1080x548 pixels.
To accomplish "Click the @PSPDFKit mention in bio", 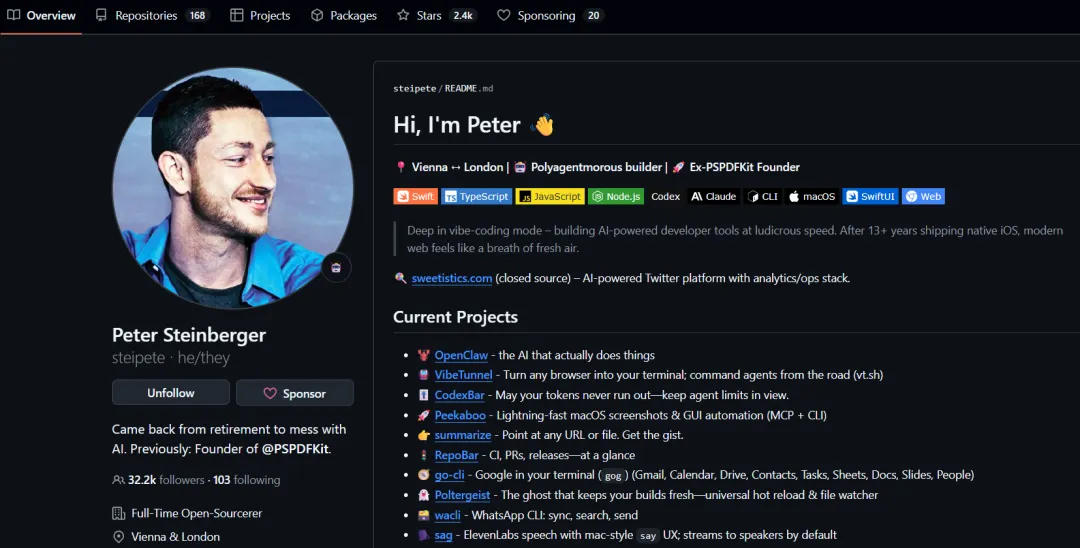I will (x=295, y=449).
